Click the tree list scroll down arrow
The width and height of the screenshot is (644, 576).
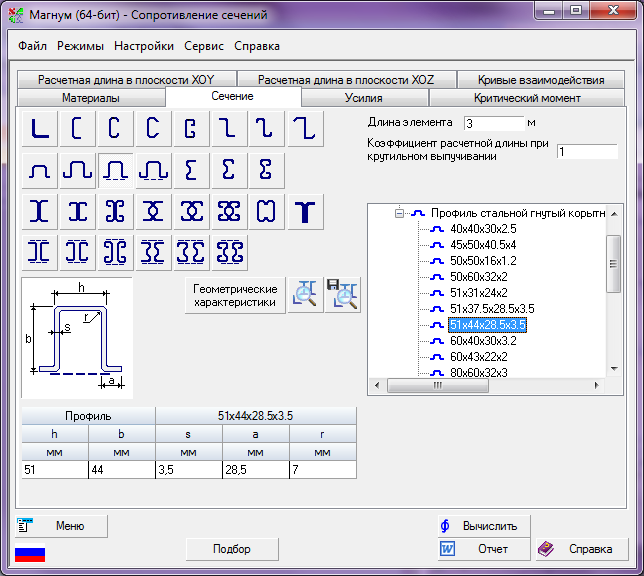click(x=614, y=369)
